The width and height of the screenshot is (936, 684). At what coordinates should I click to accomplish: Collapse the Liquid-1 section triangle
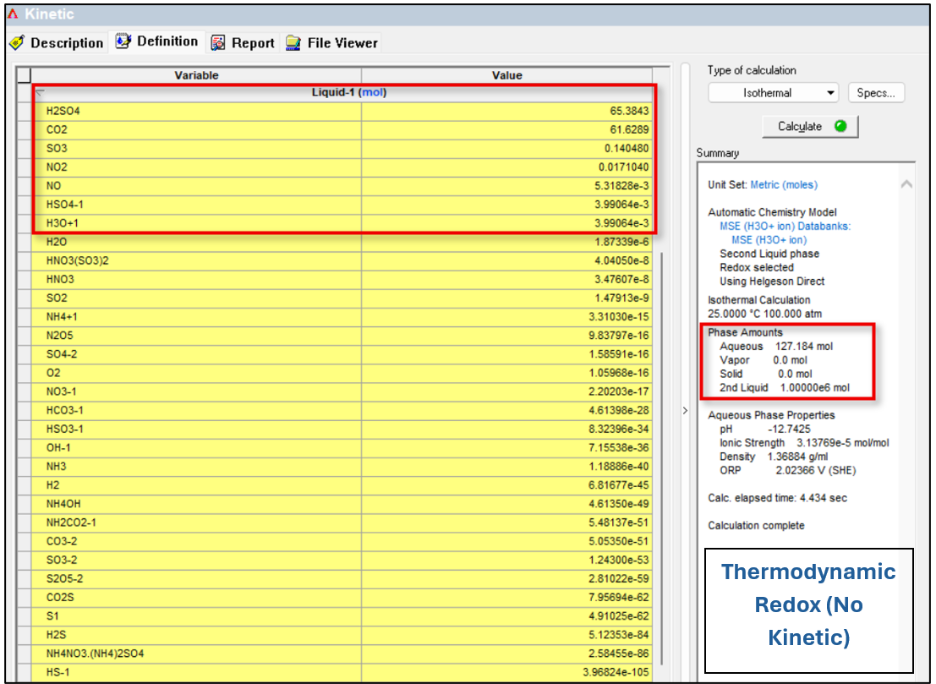coord(39,92)
